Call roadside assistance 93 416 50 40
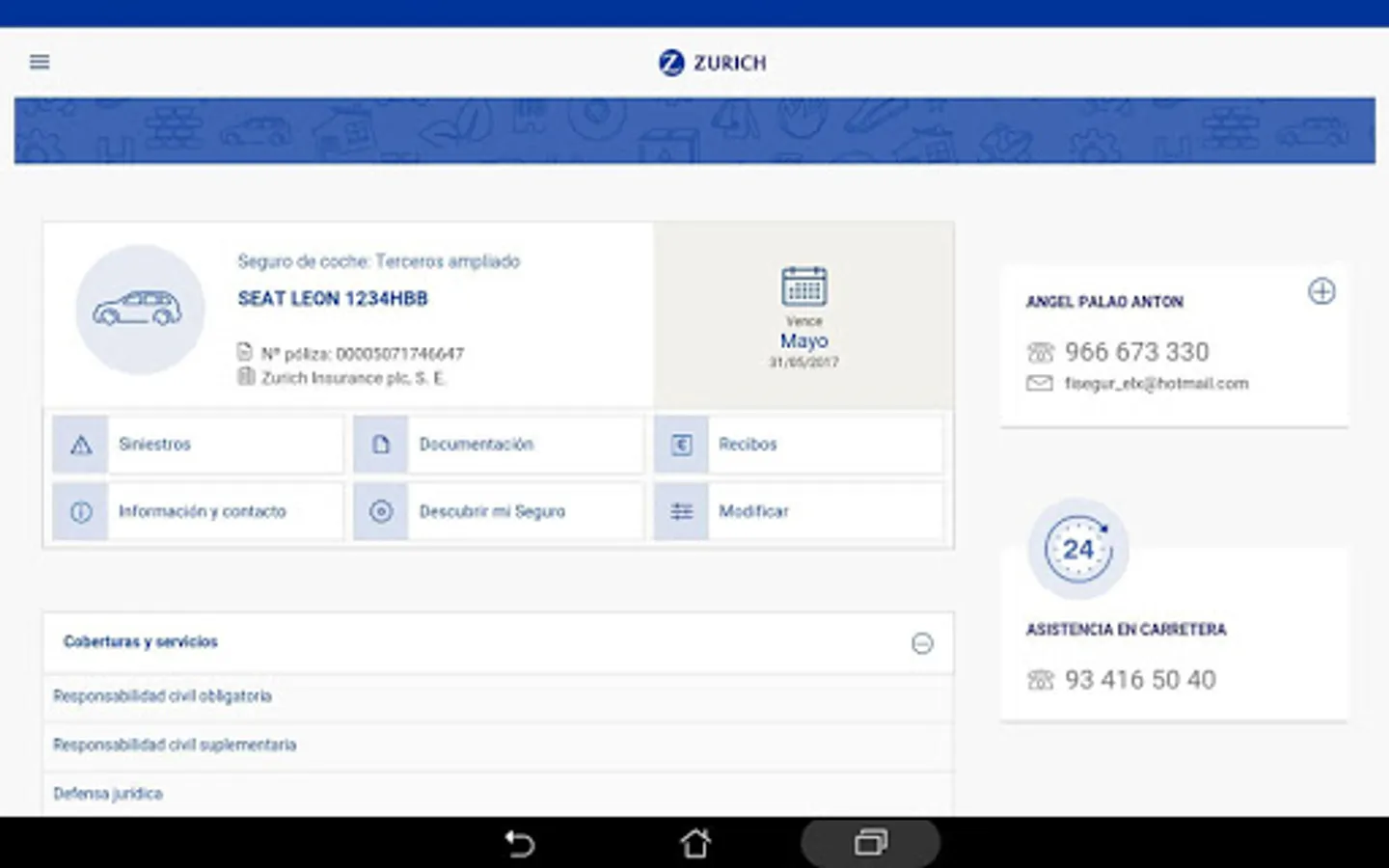This screenshot has height=868, width=1389. coord(1140,680)
